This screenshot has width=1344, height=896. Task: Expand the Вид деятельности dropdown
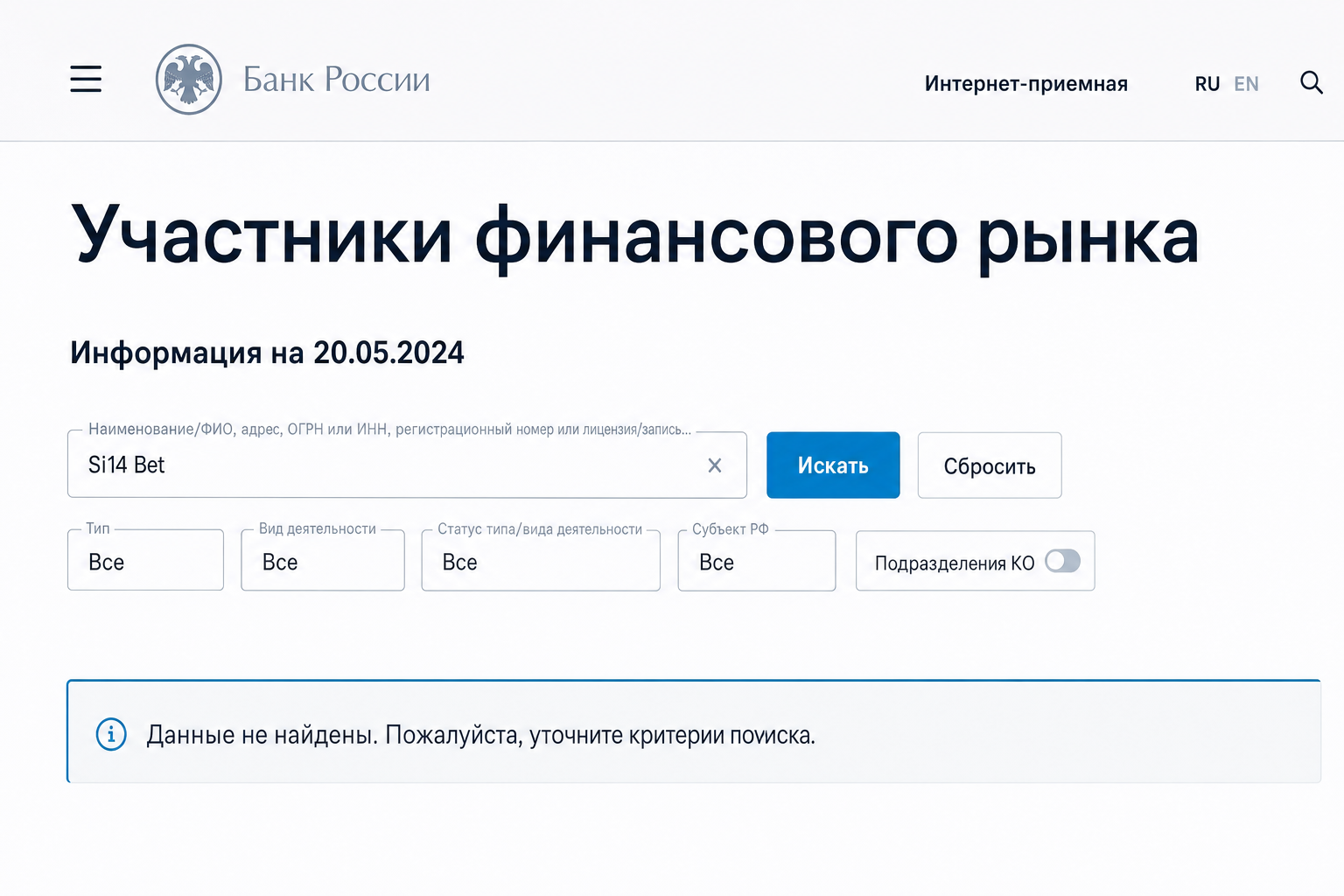[323, 560]
